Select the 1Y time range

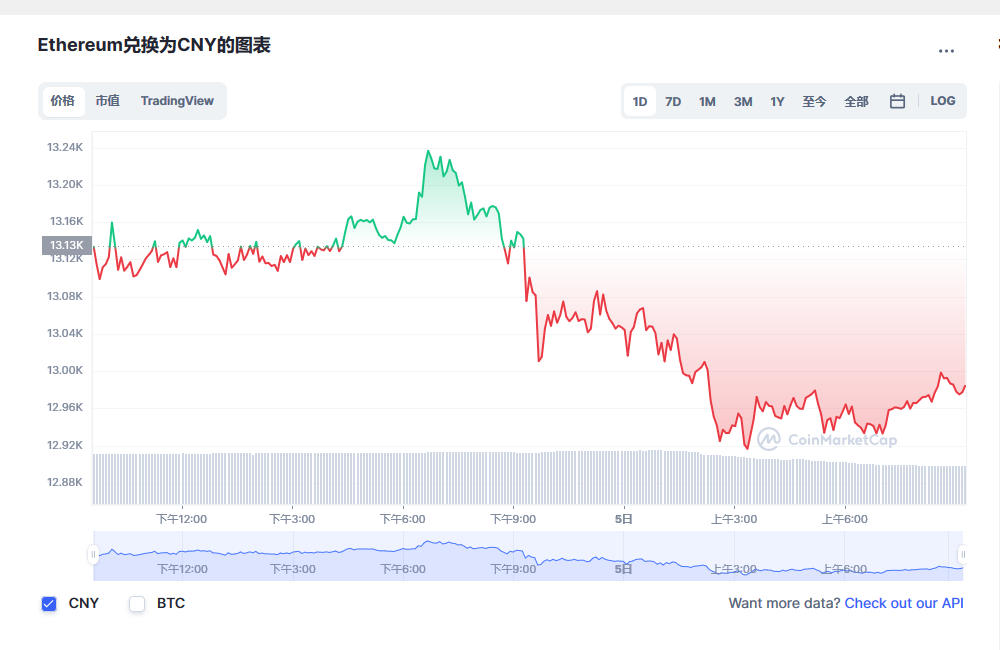(x=777, y=101)
